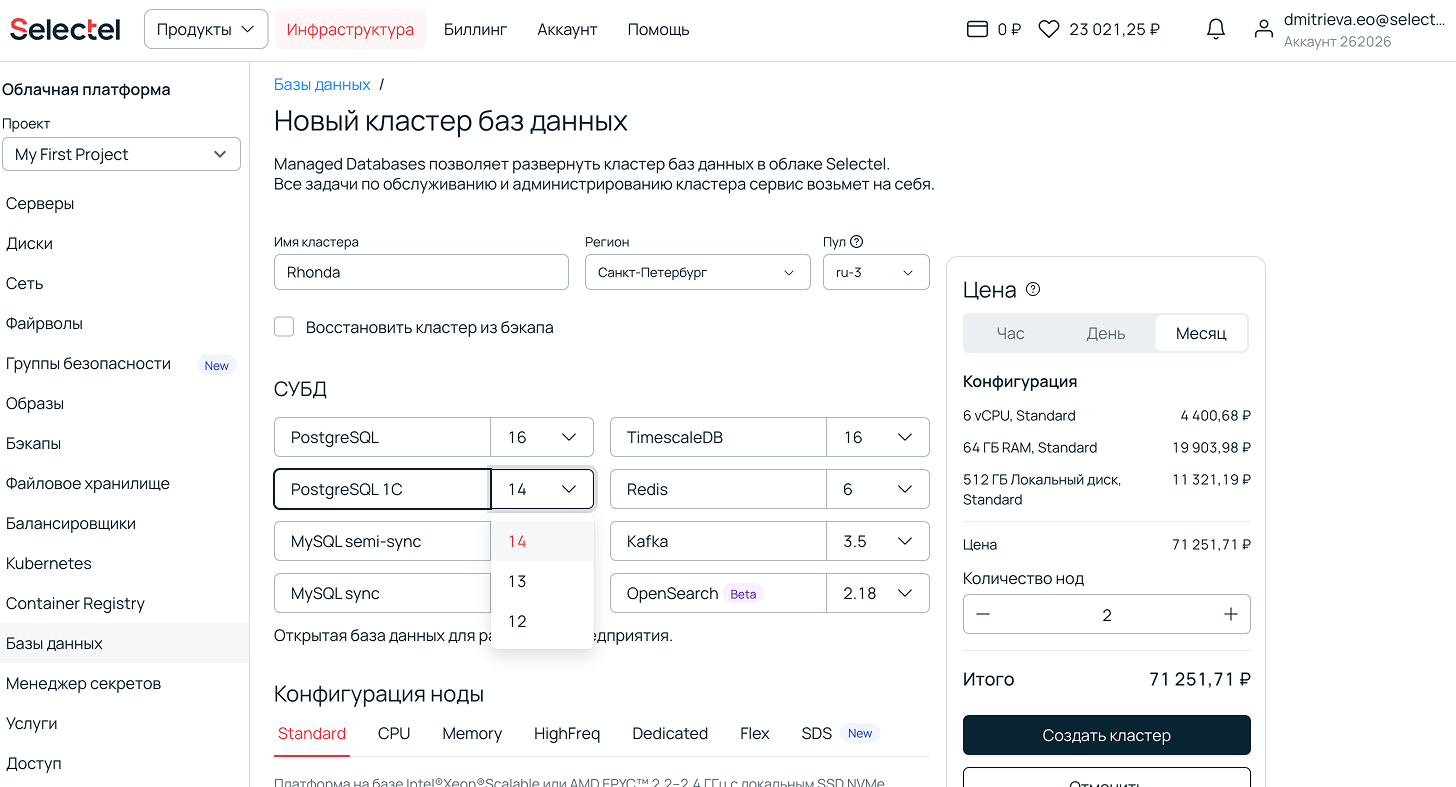This screenshot has height=787, width=1456.
Task: Switch to the Standard configuration tab
Action: click(312, 733)
